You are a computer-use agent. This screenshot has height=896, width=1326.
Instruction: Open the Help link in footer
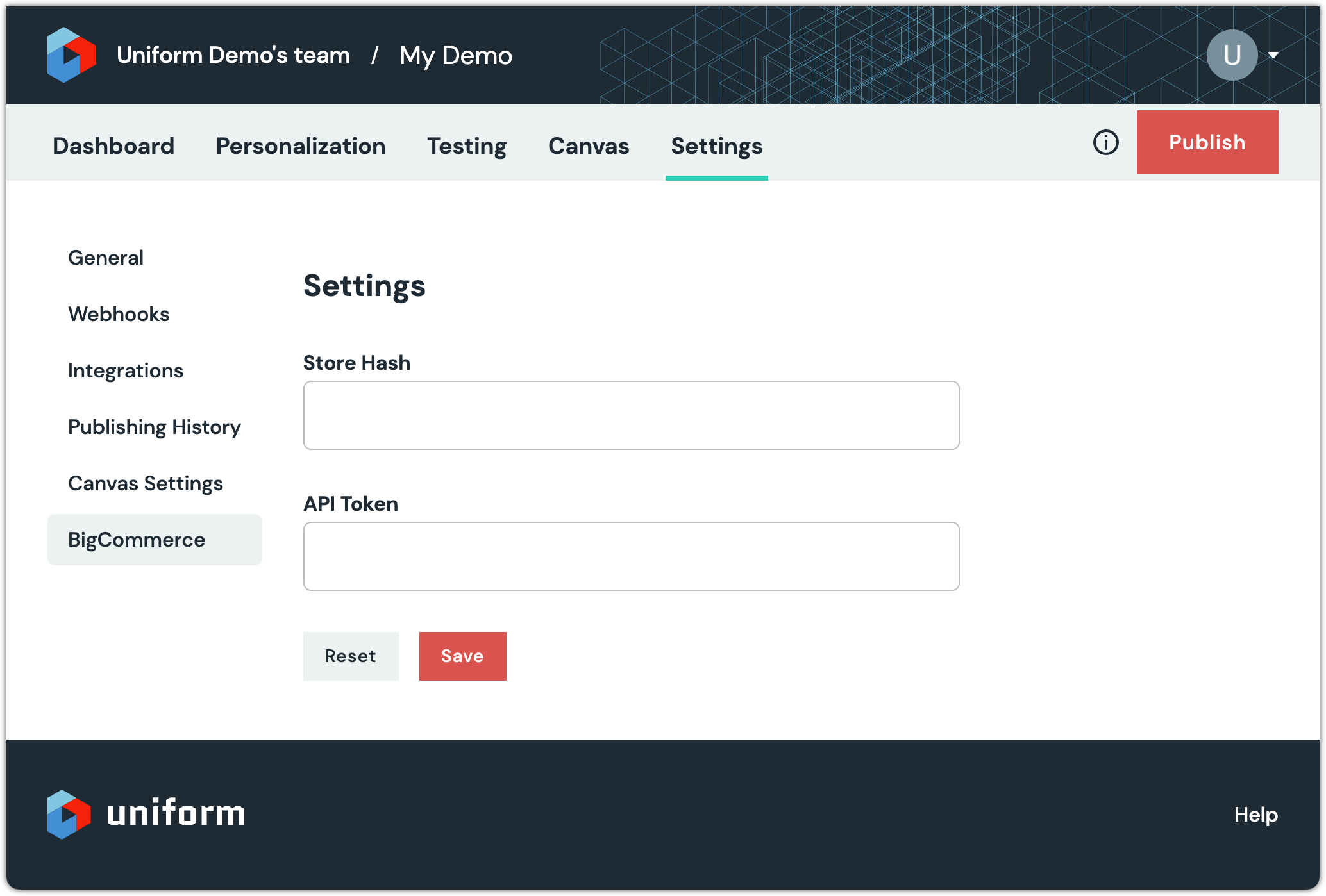1255,815
